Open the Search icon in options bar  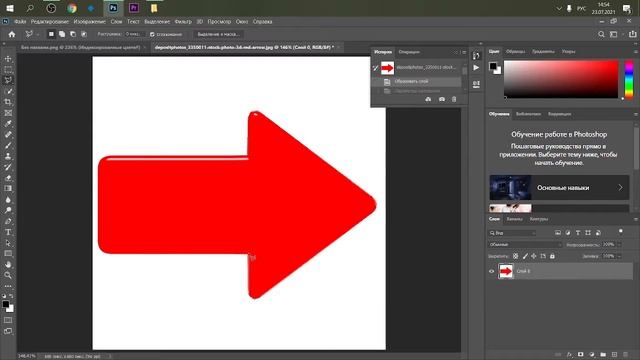601,34
